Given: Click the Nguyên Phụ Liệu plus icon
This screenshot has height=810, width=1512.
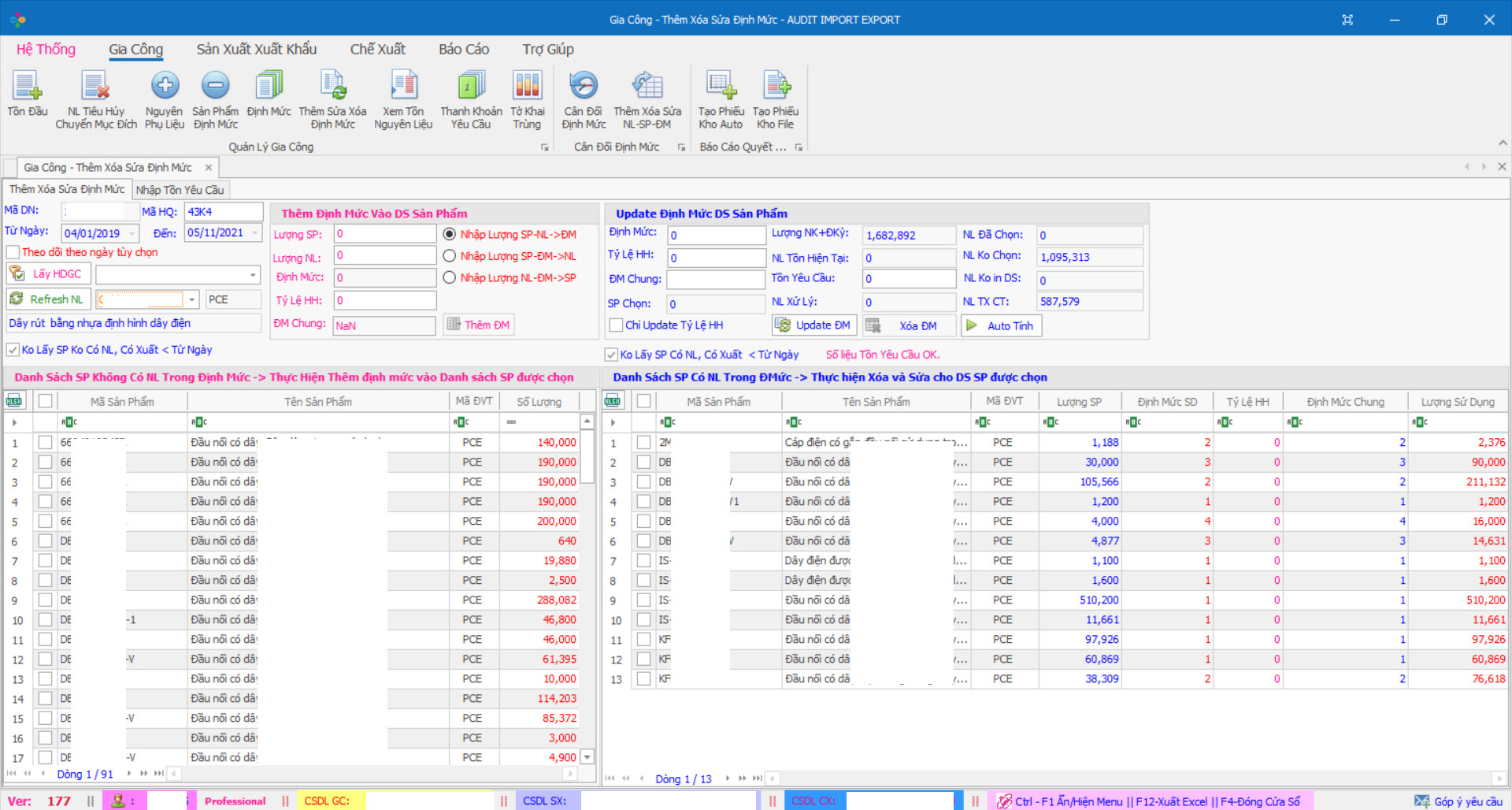Looking at the screenshot, I should [x=165, y=85].
